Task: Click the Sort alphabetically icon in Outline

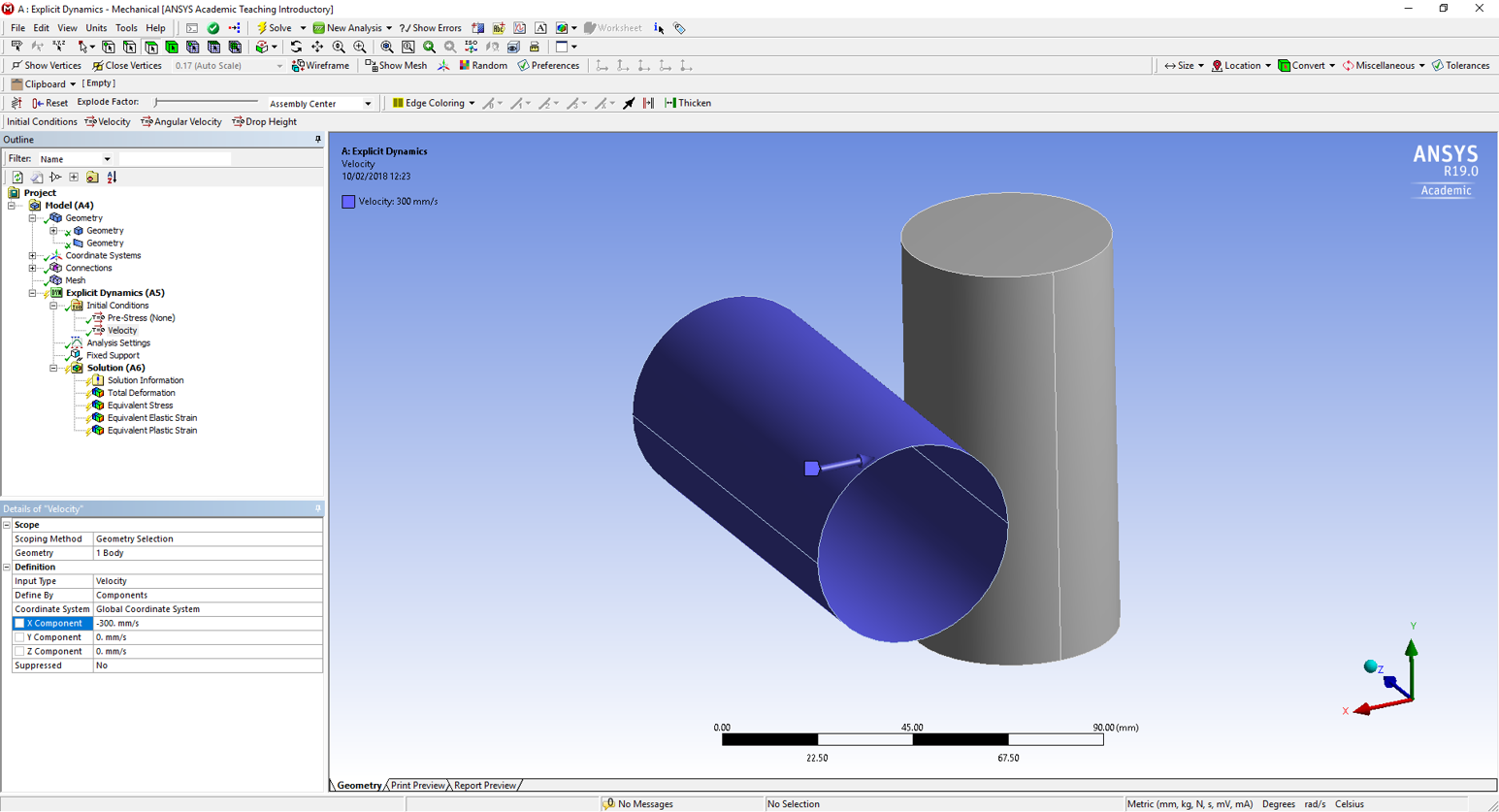Action: (x=112, y=178)
